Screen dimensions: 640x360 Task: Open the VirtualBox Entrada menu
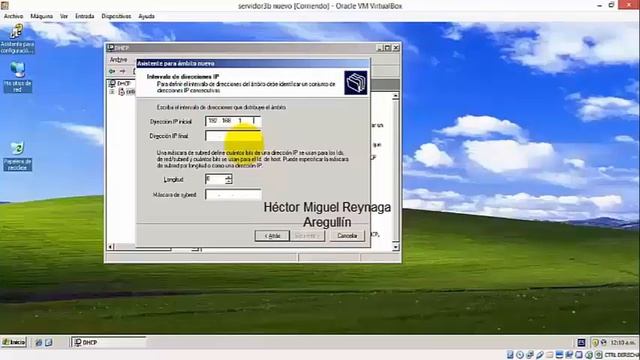[x=84, y=16]
